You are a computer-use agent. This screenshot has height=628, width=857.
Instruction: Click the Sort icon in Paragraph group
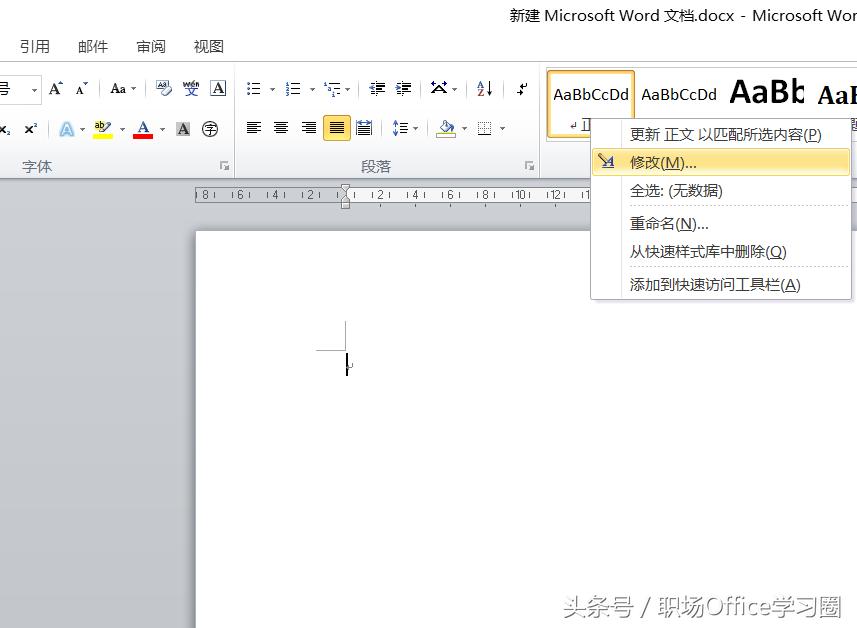(x=483, y=88)
